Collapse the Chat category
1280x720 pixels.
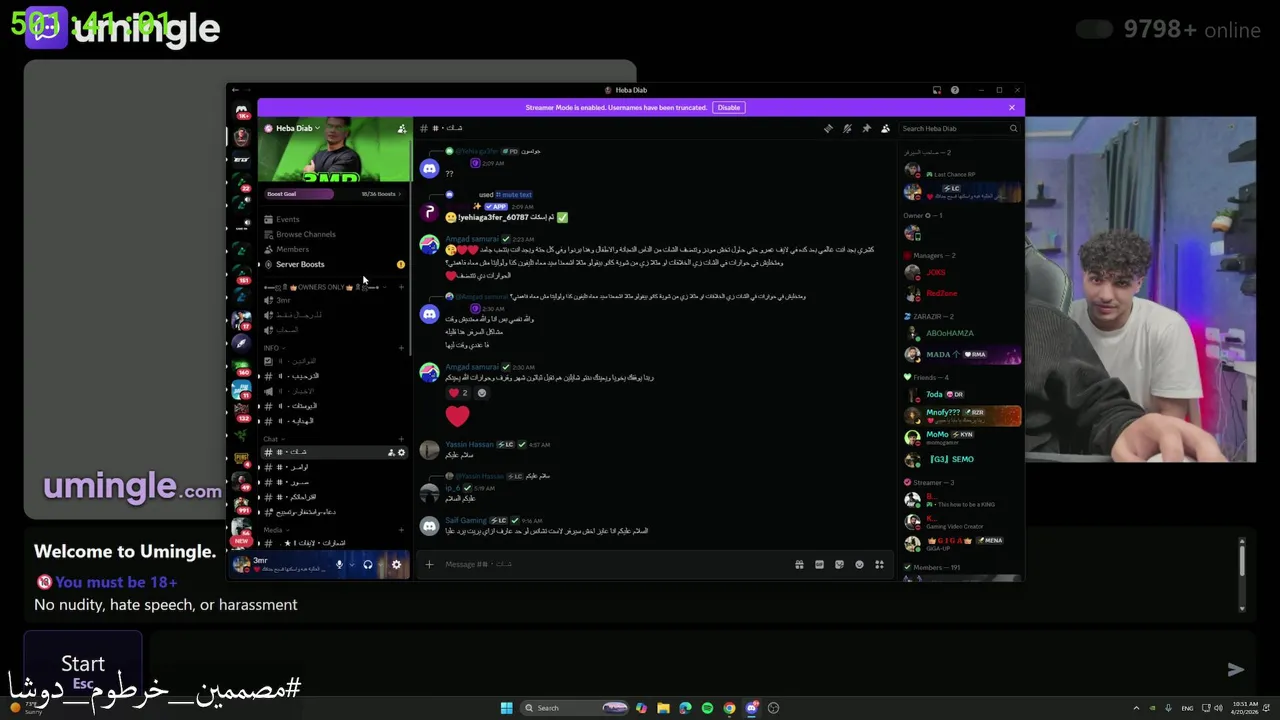tap(272, 439)
